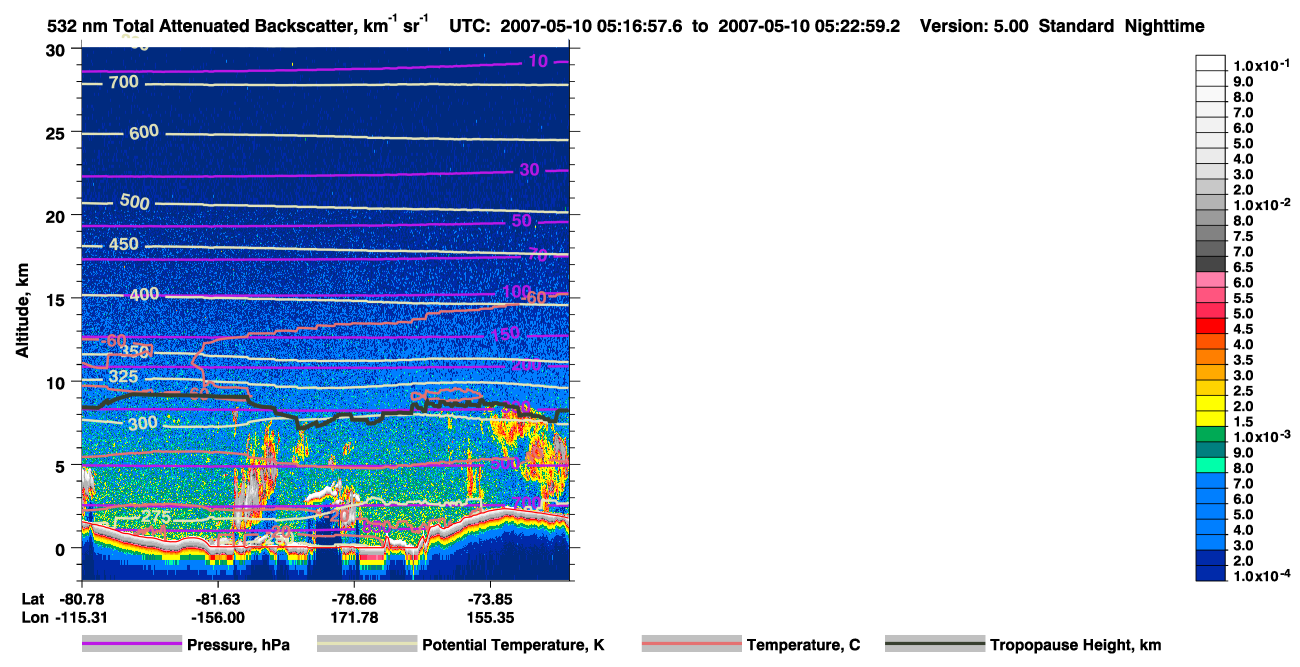Click the 1.0x10-1 colorbar label

[x=1260, y=65]
